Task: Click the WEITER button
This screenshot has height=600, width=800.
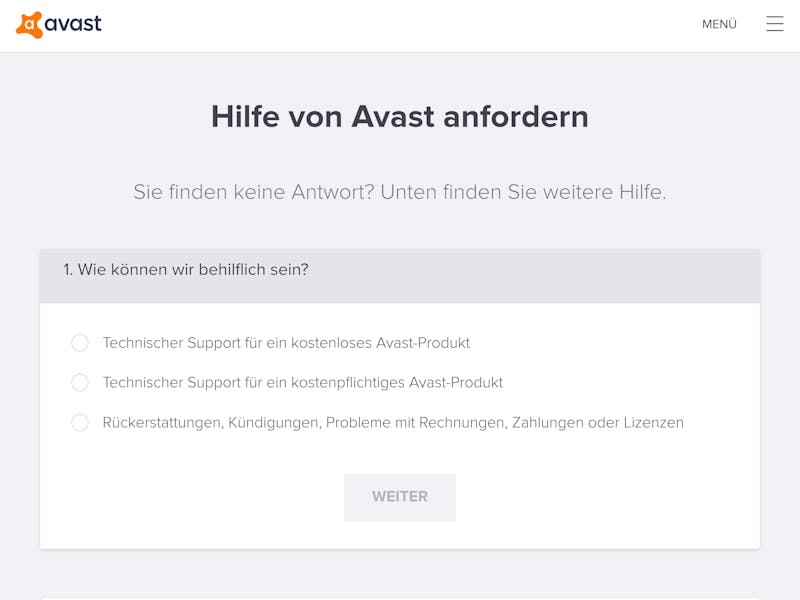Action: (x=399, y=497)
